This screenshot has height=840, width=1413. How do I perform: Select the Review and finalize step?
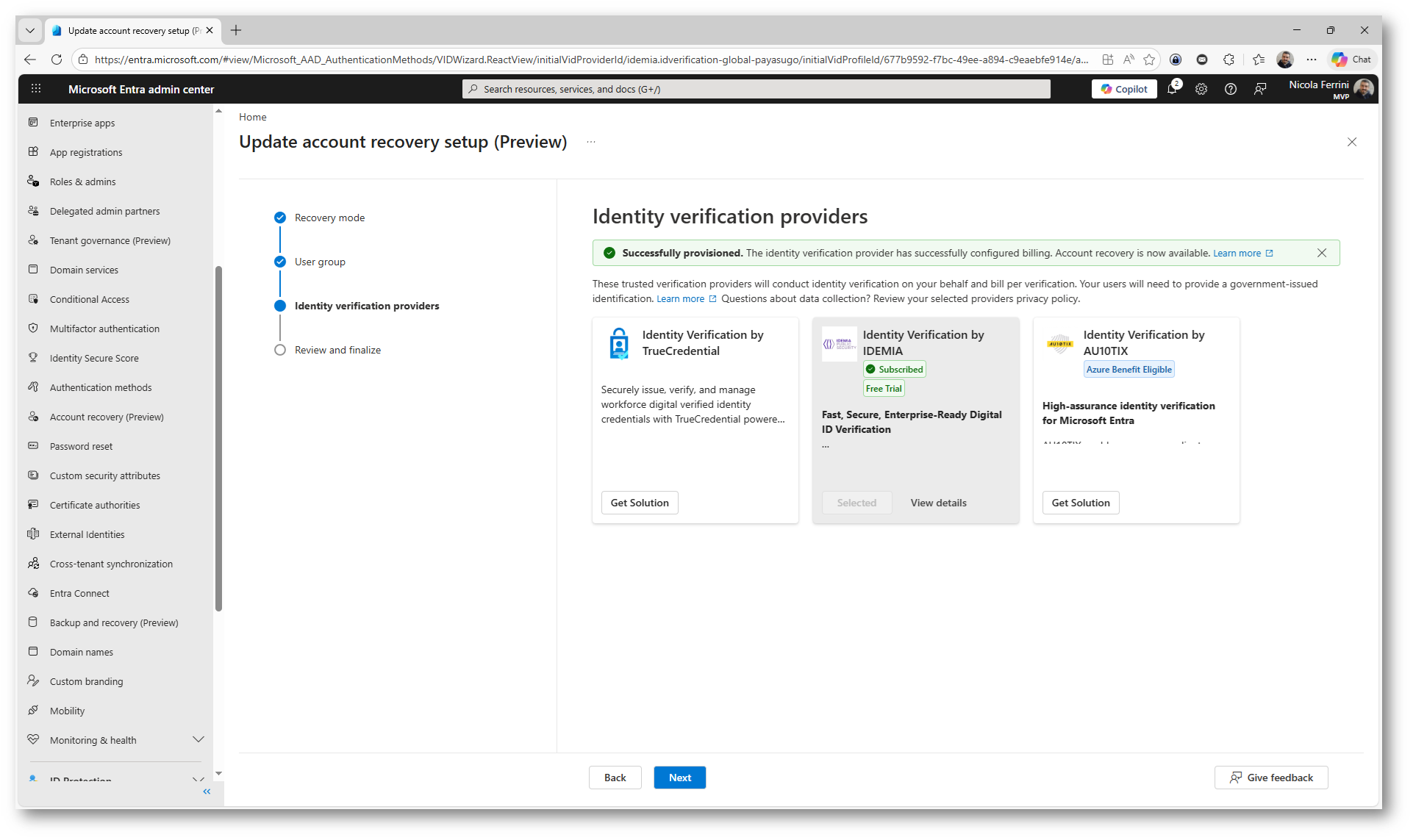pos(337,350)
